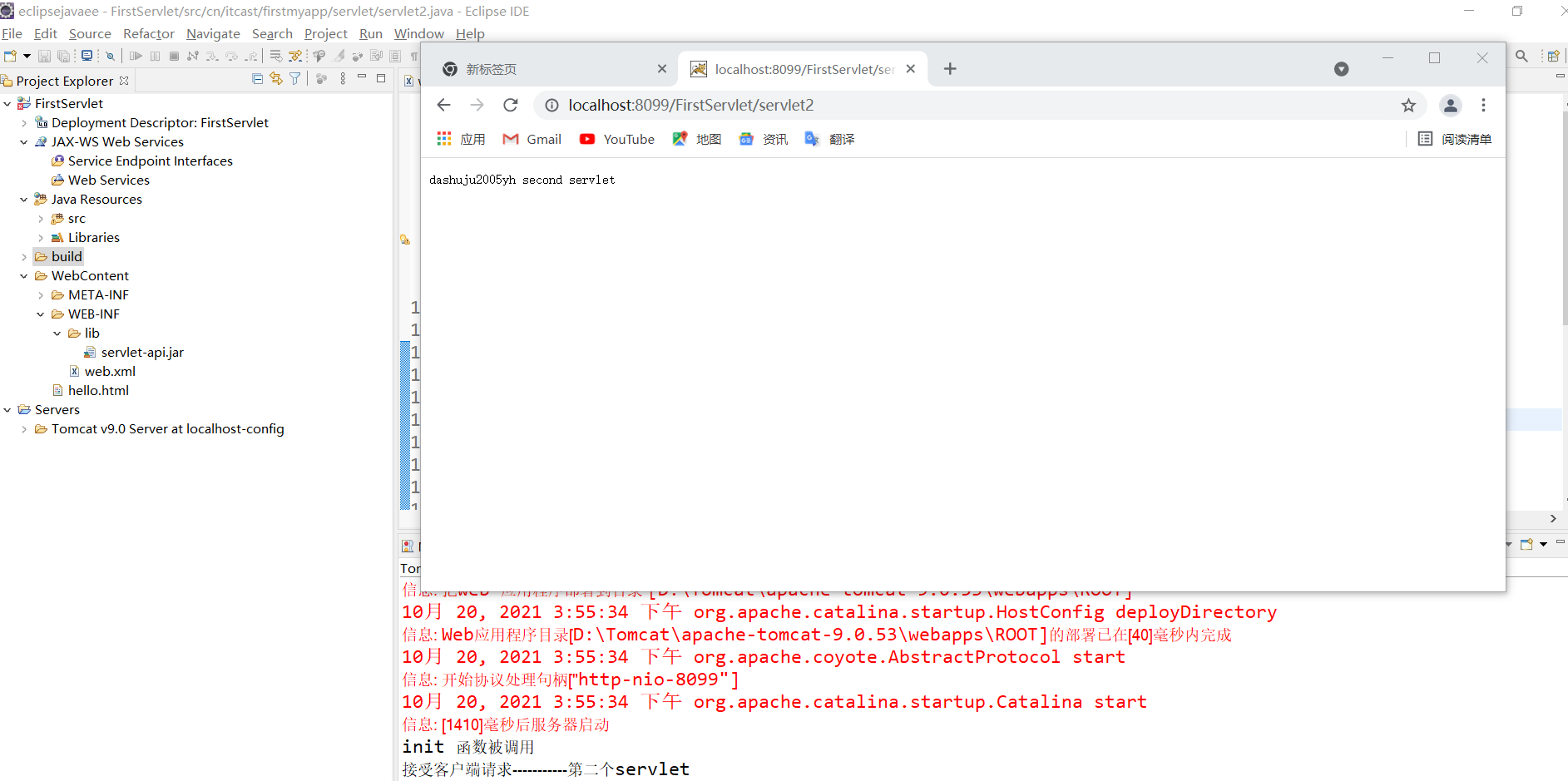The height and width of the screenshot is (781, 1568).
Task: Open the 翻译 translate bookmark
Action: (x=830, y=139)
